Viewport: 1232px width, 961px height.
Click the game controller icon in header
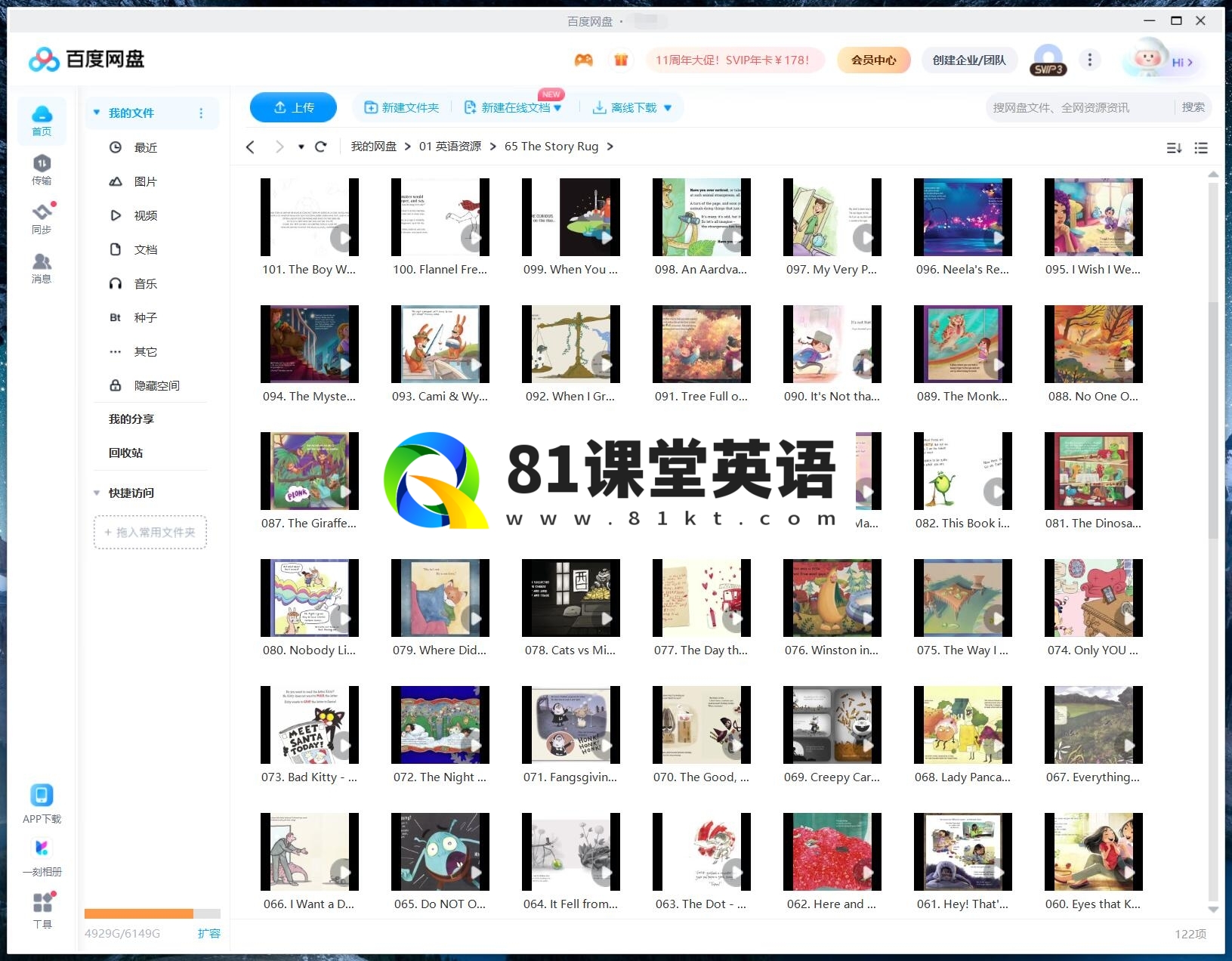583,60
